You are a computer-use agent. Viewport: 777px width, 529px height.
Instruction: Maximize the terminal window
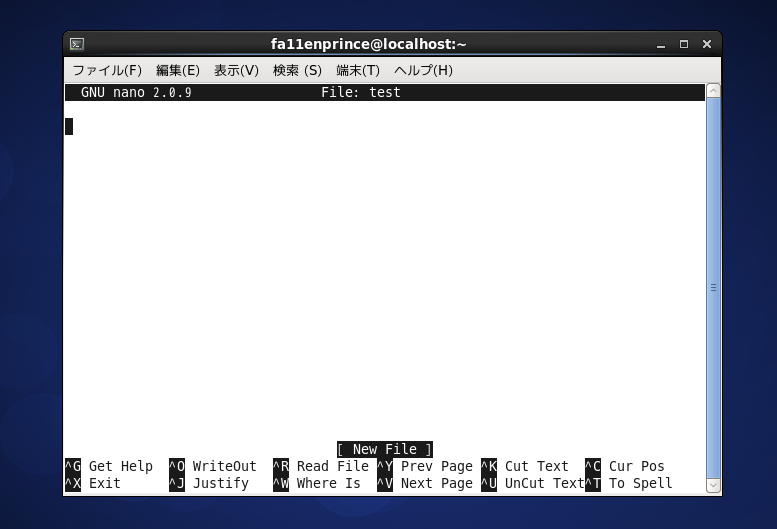684,44
